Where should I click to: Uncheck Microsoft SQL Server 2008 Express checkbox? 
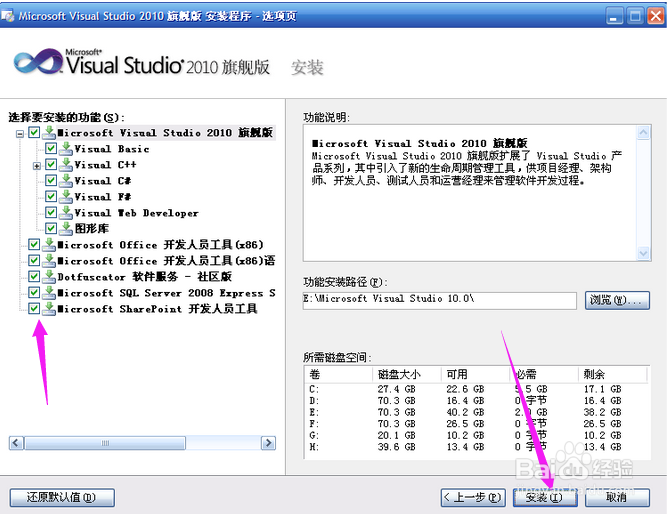[34, 293]
